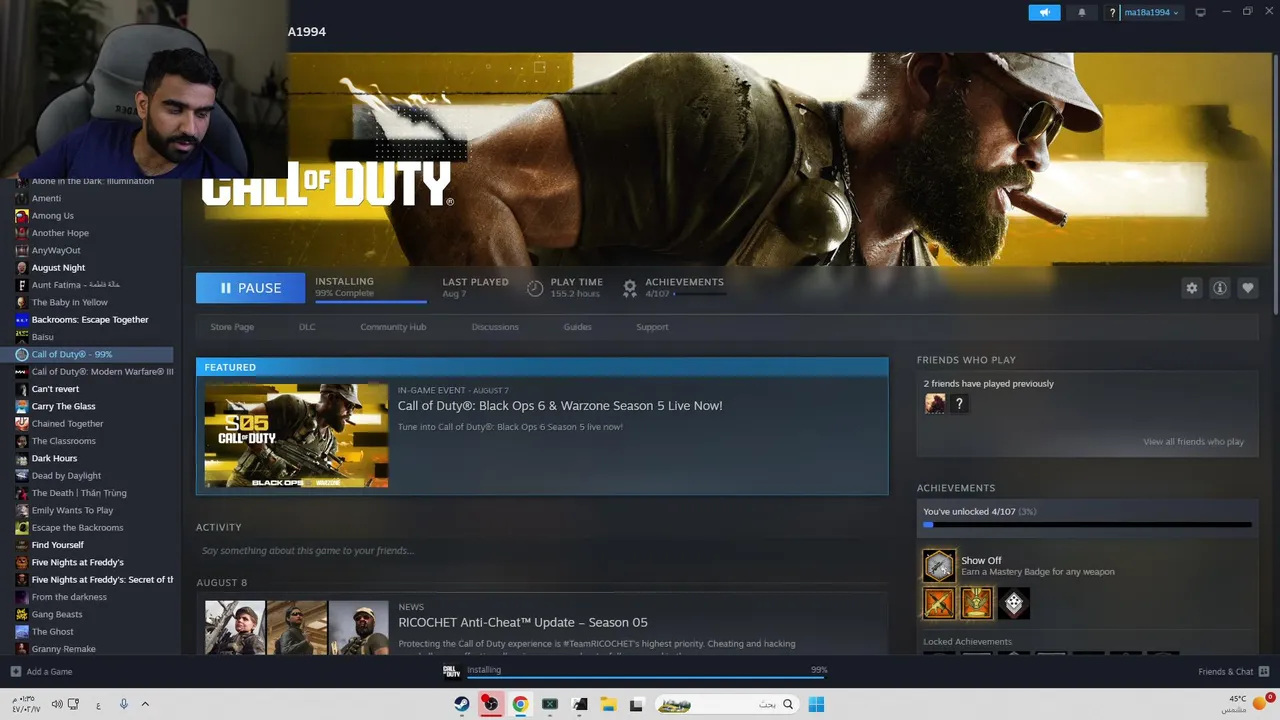Open the Support tab
1280x720 pixels.
click(652, 327)
